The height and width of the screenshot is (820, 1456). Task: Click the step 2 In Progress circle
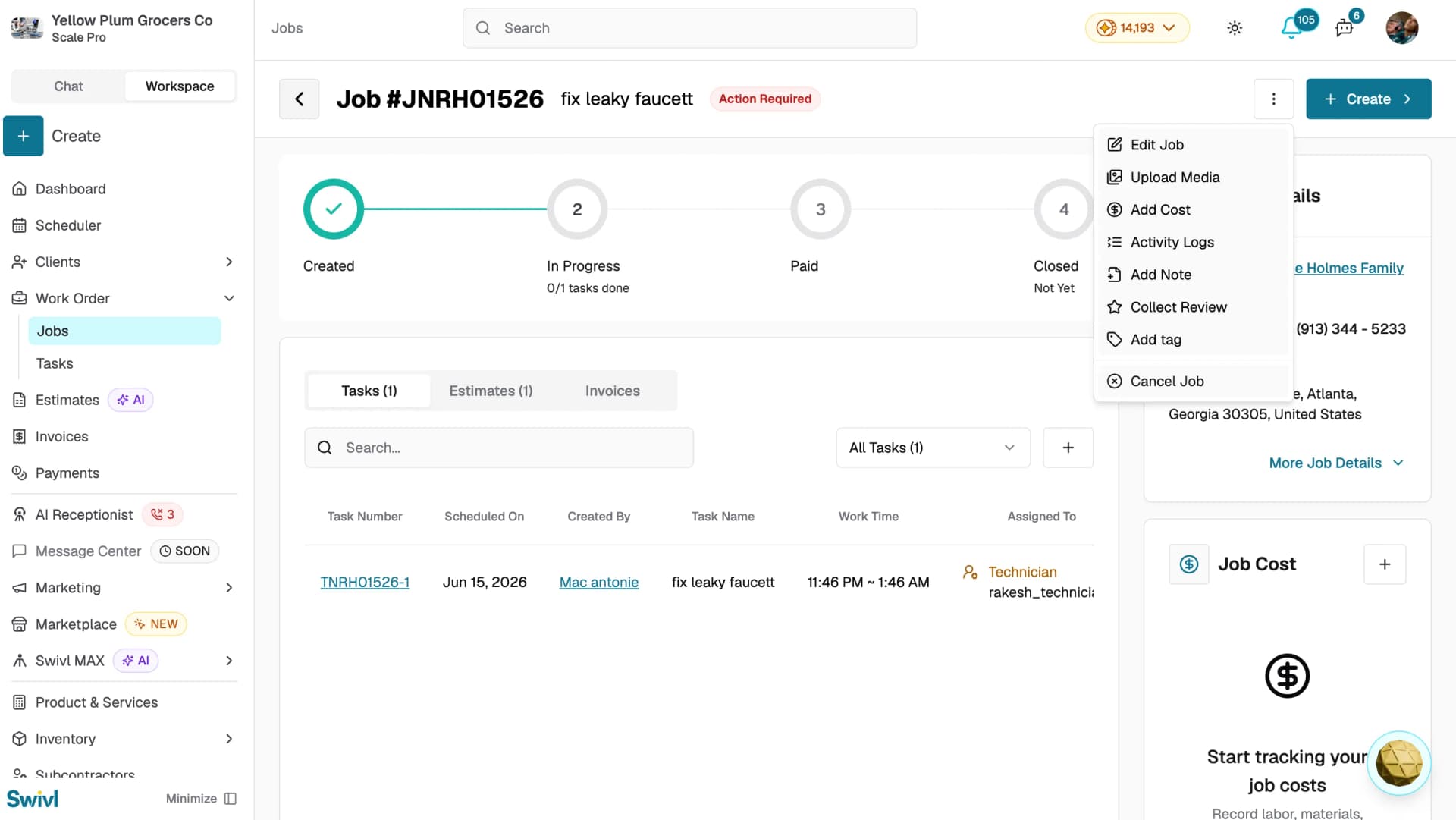(x=577, y=209)
